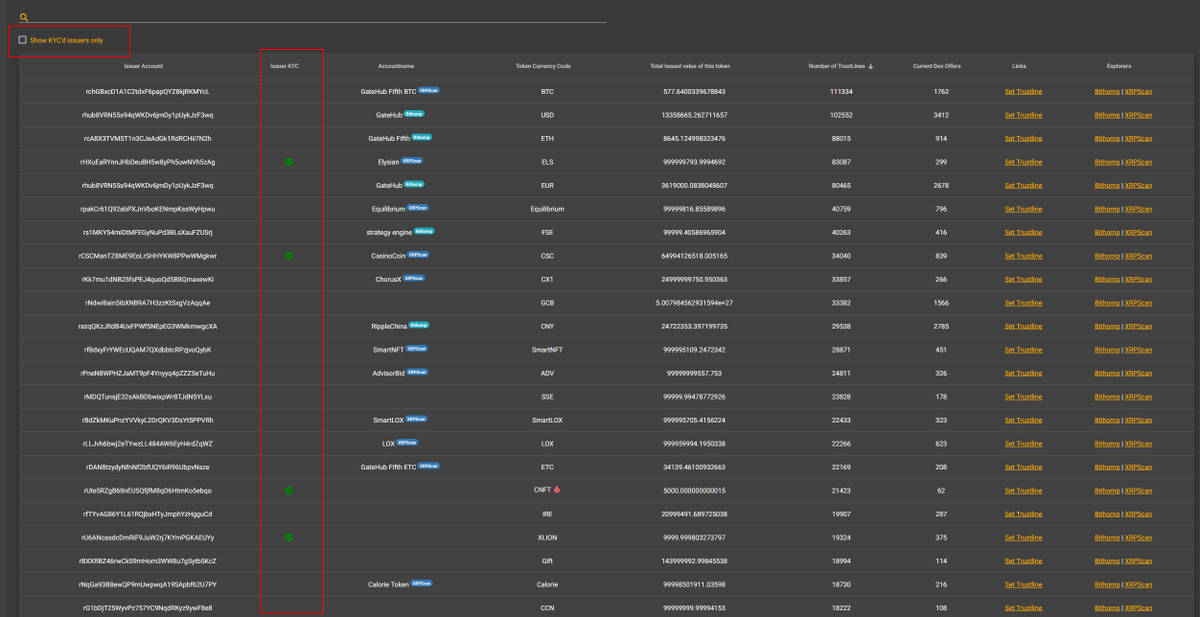Click Set Trustline for the BTC token
This screenshot has height=617, width=1200.
point(1023,91)
